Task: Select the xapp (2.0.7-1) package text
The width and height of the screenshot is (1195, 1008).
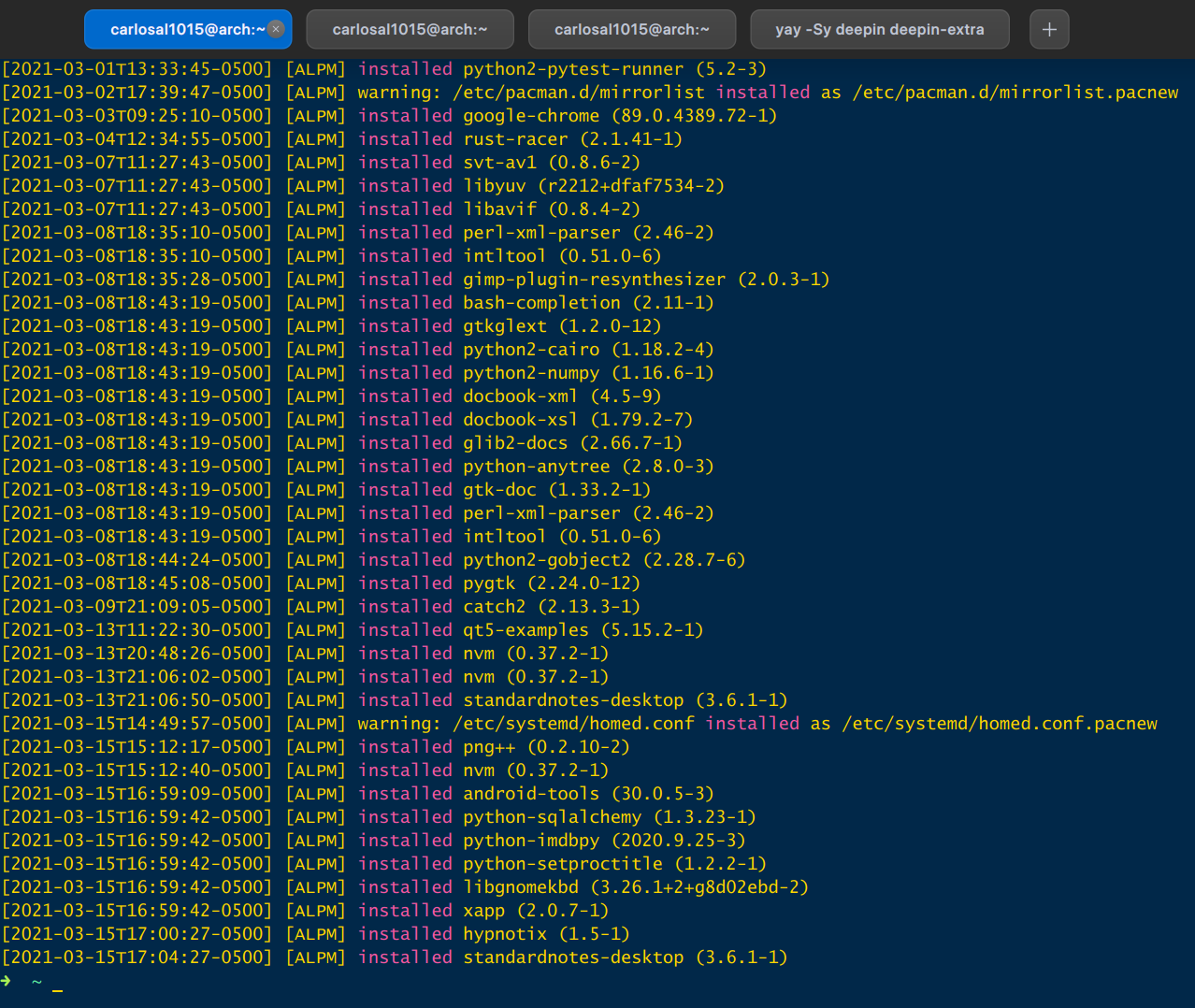Action: point(536,911)
